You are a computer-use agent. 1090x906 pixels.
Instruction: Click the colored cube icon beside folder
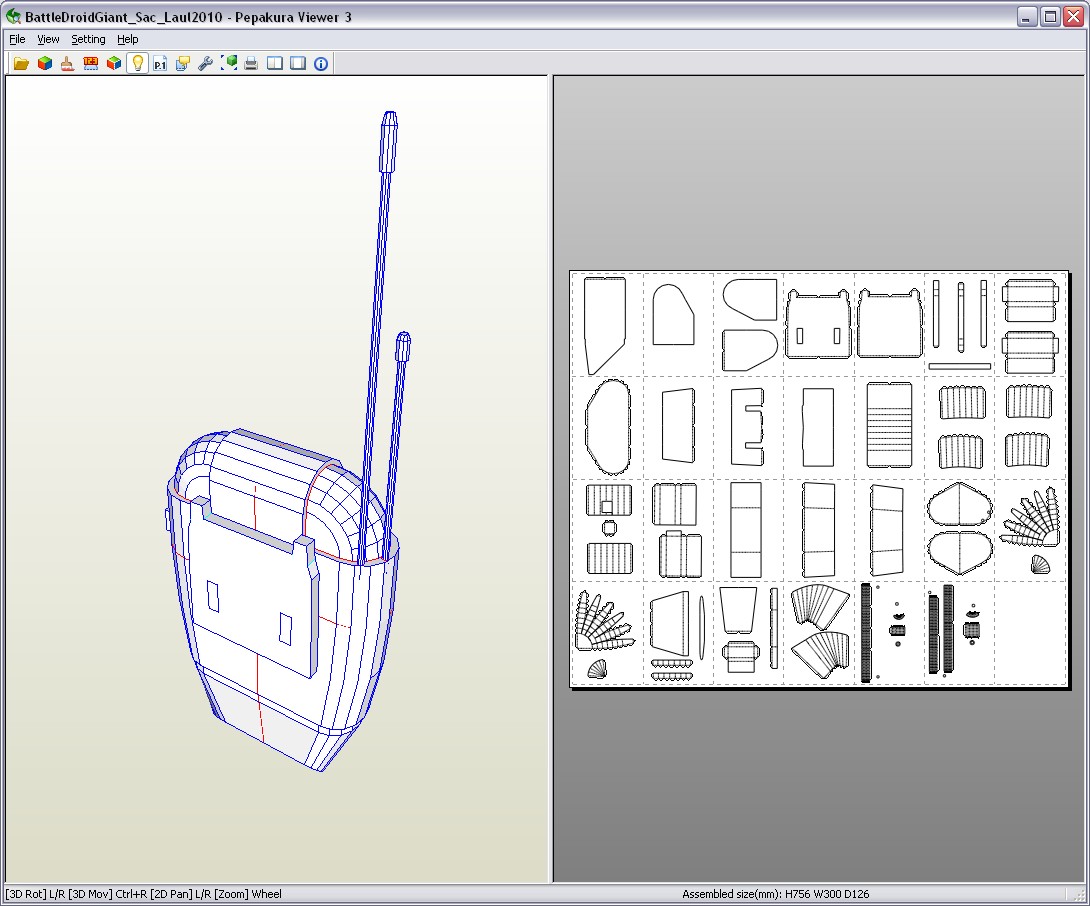tap(44, 63)
